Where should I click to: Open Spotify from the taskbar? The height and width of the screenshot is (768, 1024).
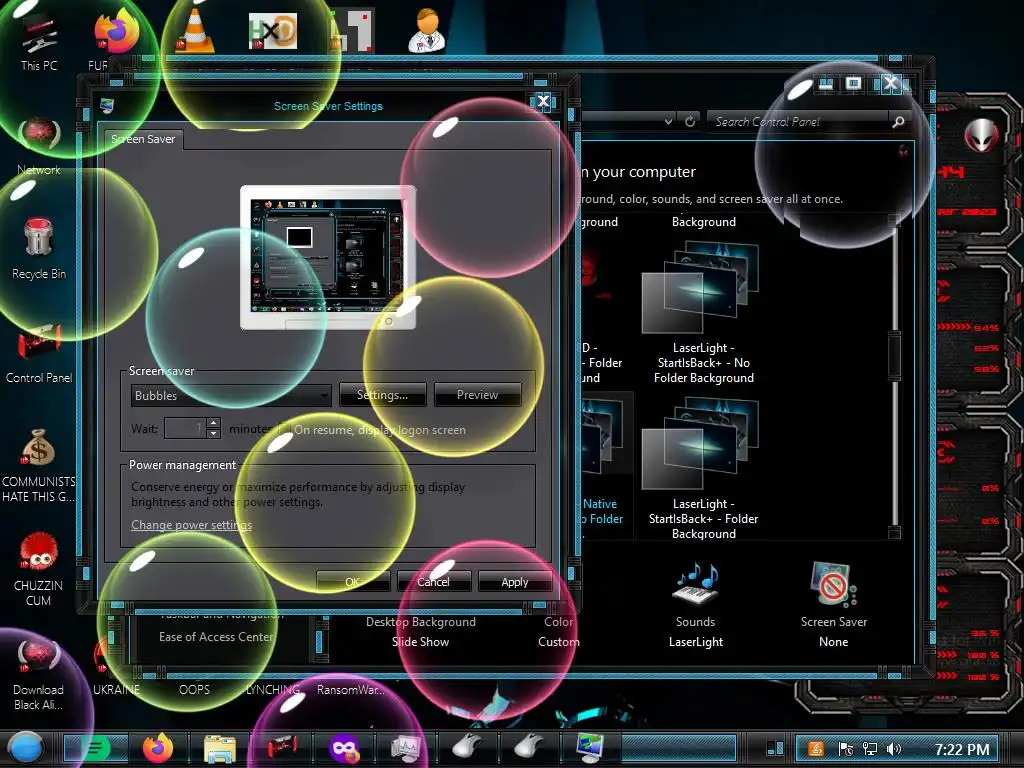[x=96, y=748]
